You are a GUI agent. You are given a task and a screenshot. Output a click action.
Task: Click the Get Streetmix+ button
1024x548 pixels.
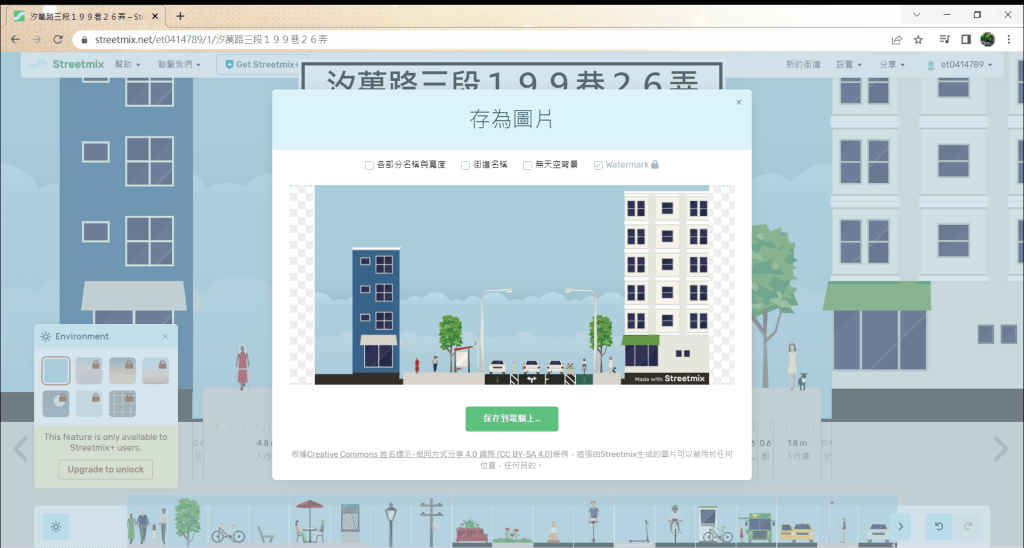tap(262, 64)
